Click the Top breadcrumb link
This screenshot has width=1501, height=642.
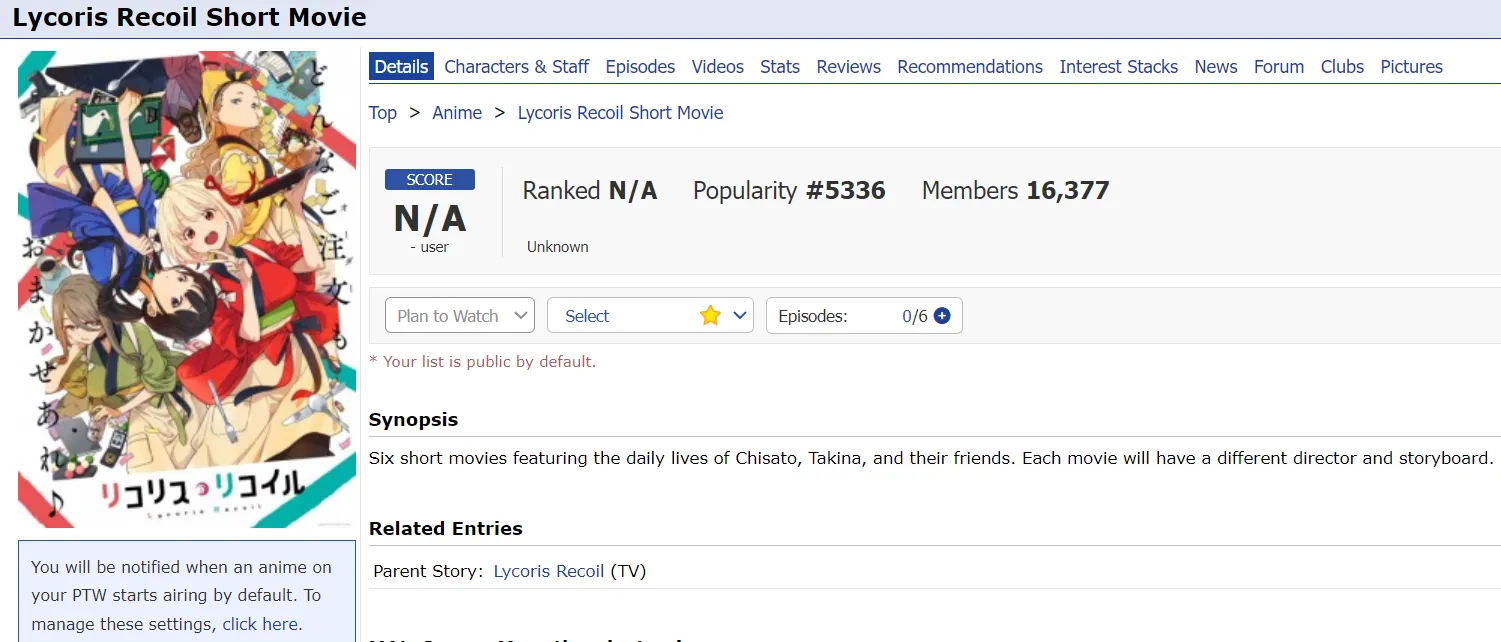[382, 113]
